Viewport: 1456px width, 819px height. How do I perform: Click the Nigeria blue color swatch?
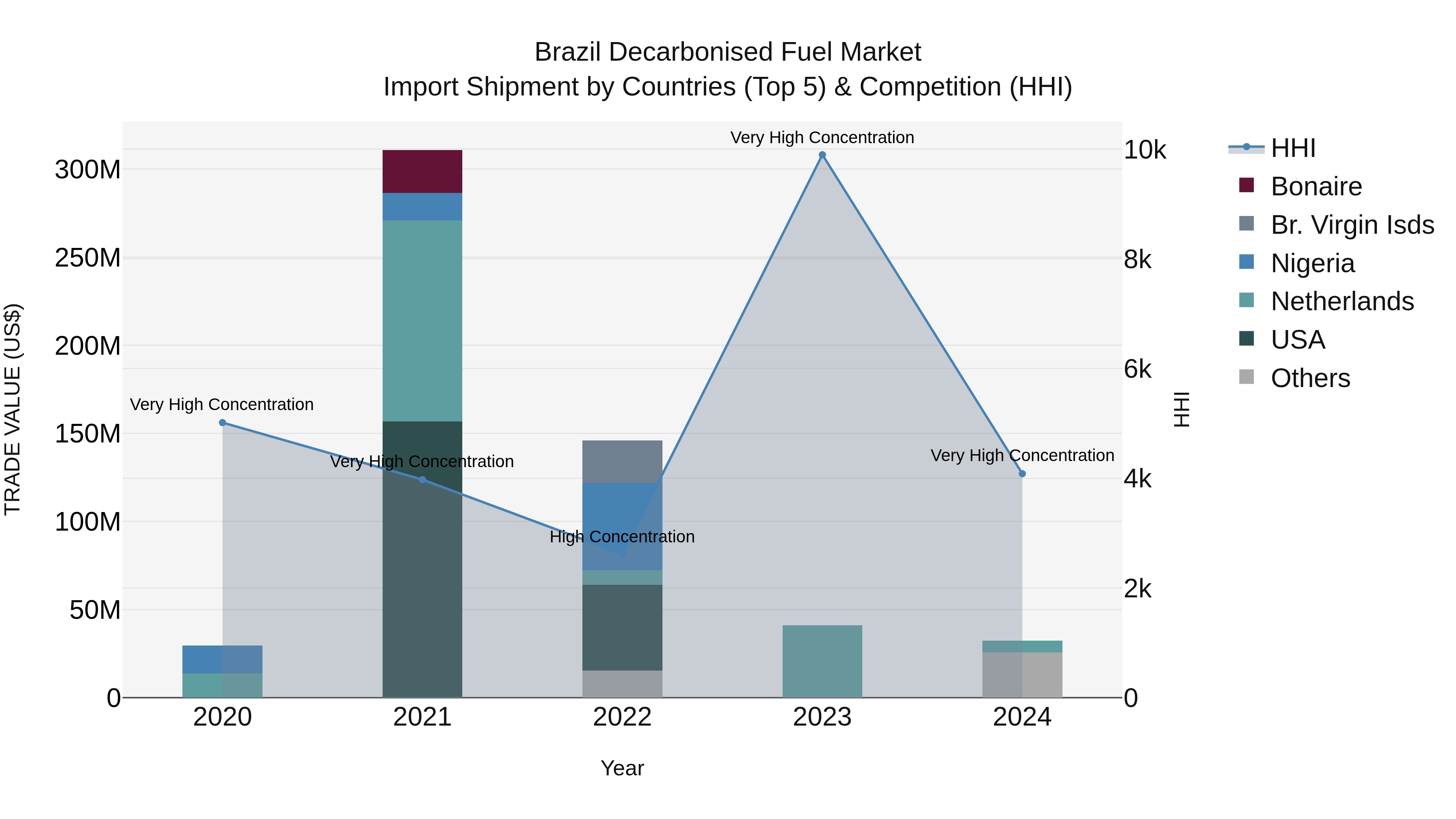(1246, 262)
